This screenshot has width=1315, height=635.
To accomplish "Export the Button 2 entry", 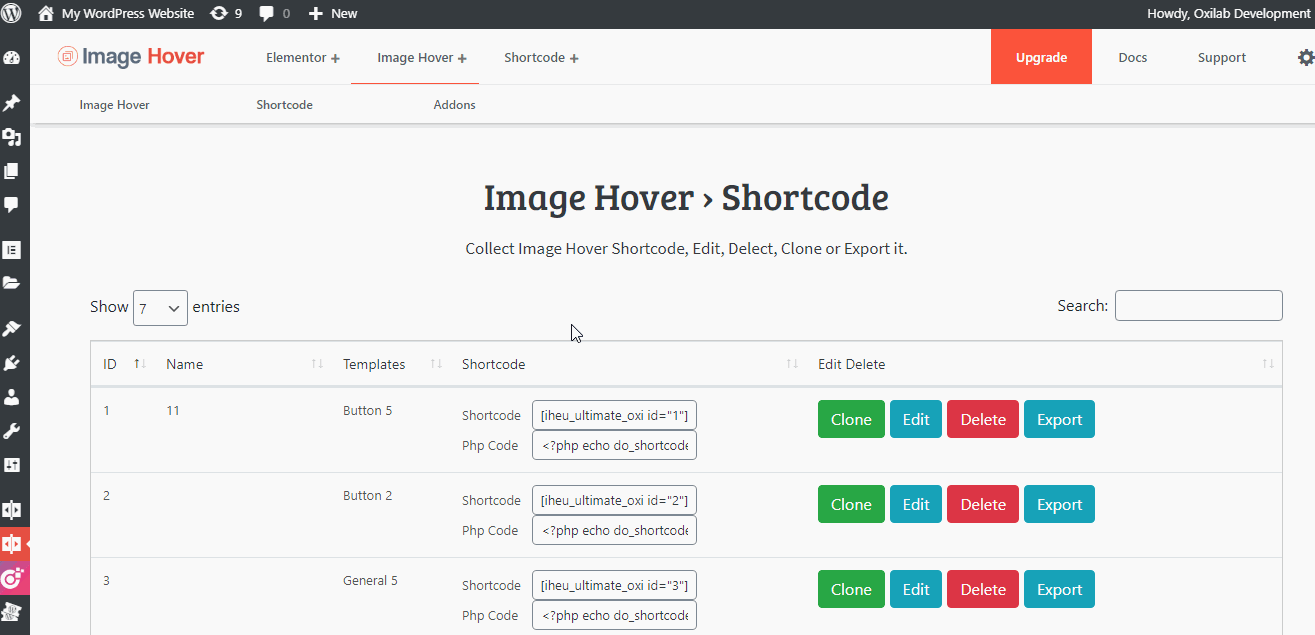I will click(x=1059, y=504).
